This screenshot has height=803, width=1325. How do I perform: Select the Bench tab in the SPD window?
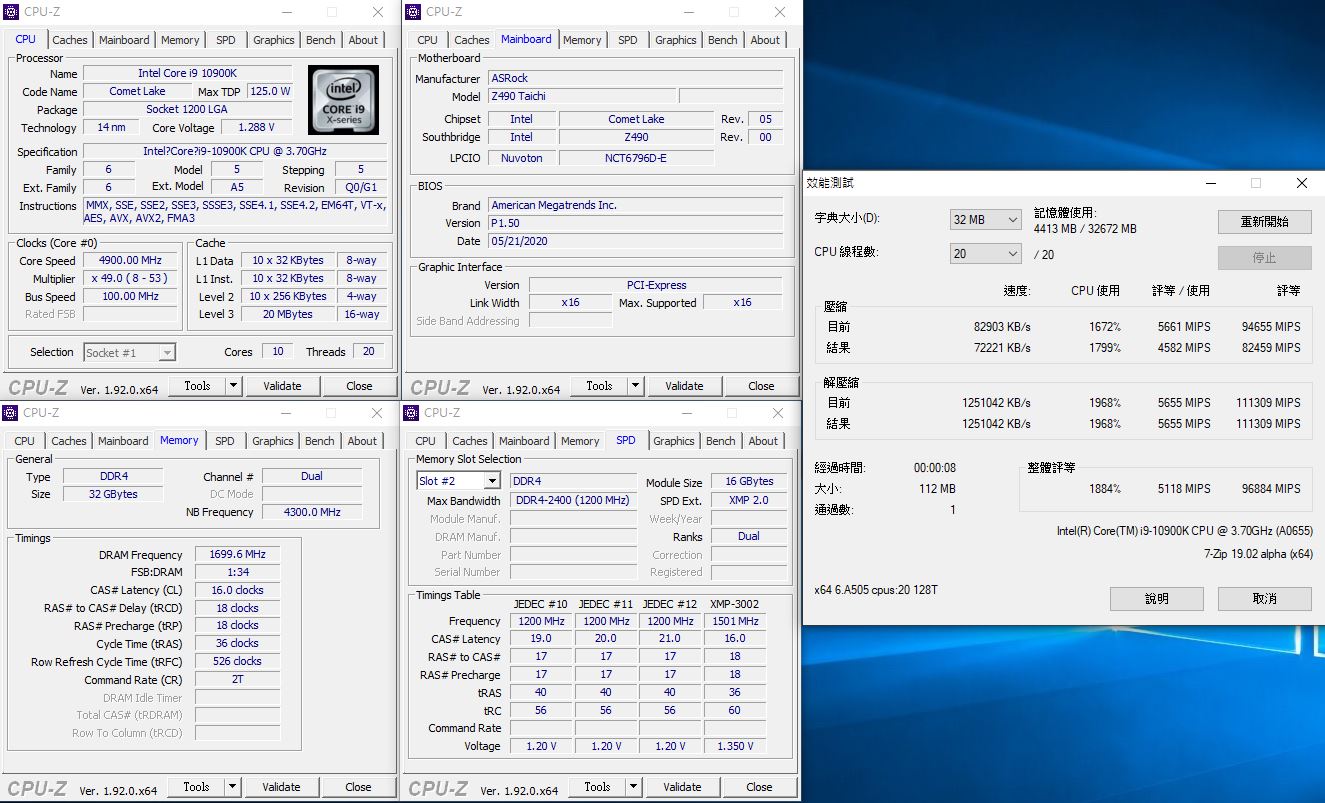tap(721, 441)
